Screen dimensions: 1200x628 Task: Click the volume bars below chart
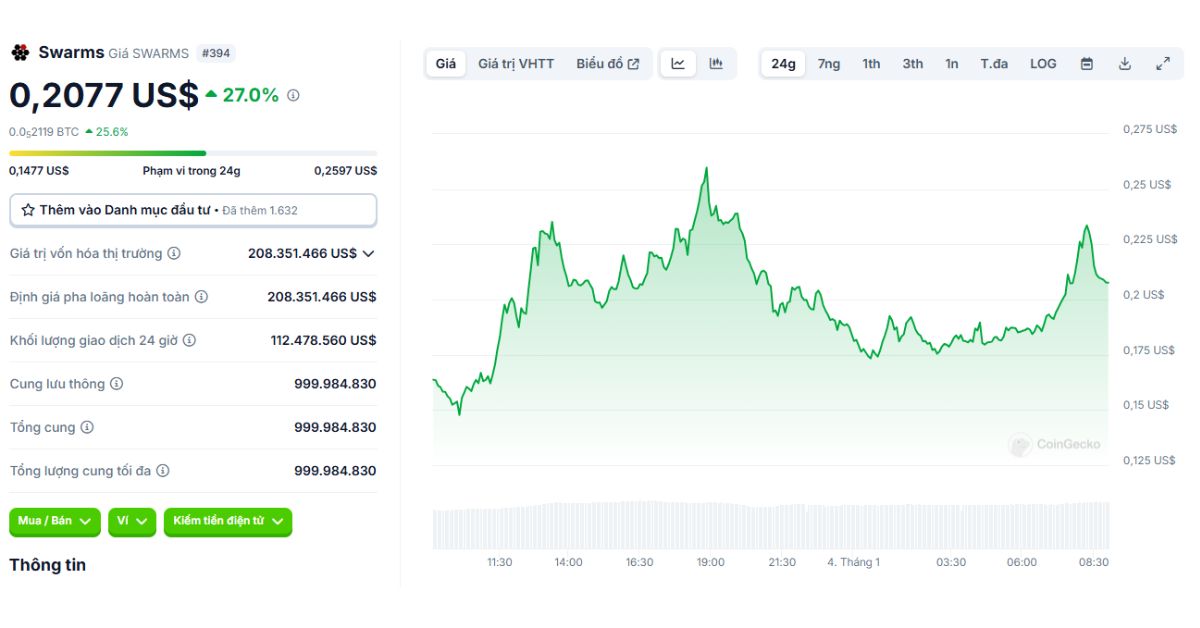(770, 526)
